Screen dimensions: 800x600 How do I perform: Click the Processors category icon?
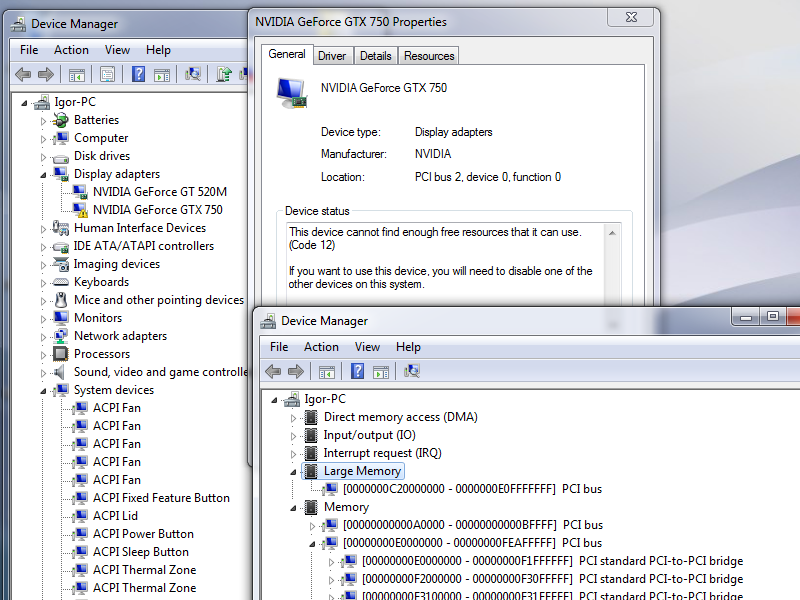point(61,354)
